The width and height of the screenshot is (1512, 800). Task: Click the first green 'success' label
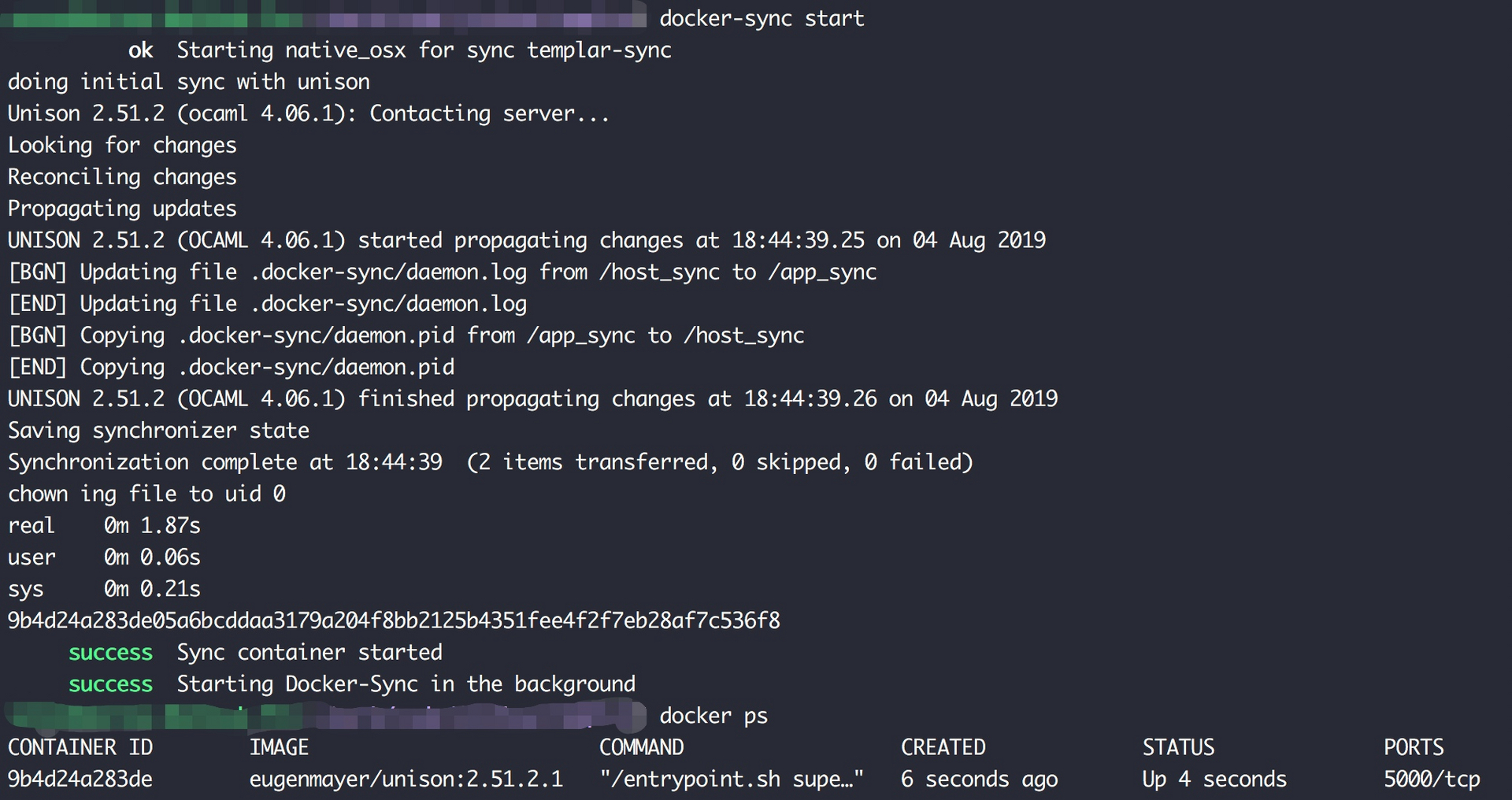[110, 653]
